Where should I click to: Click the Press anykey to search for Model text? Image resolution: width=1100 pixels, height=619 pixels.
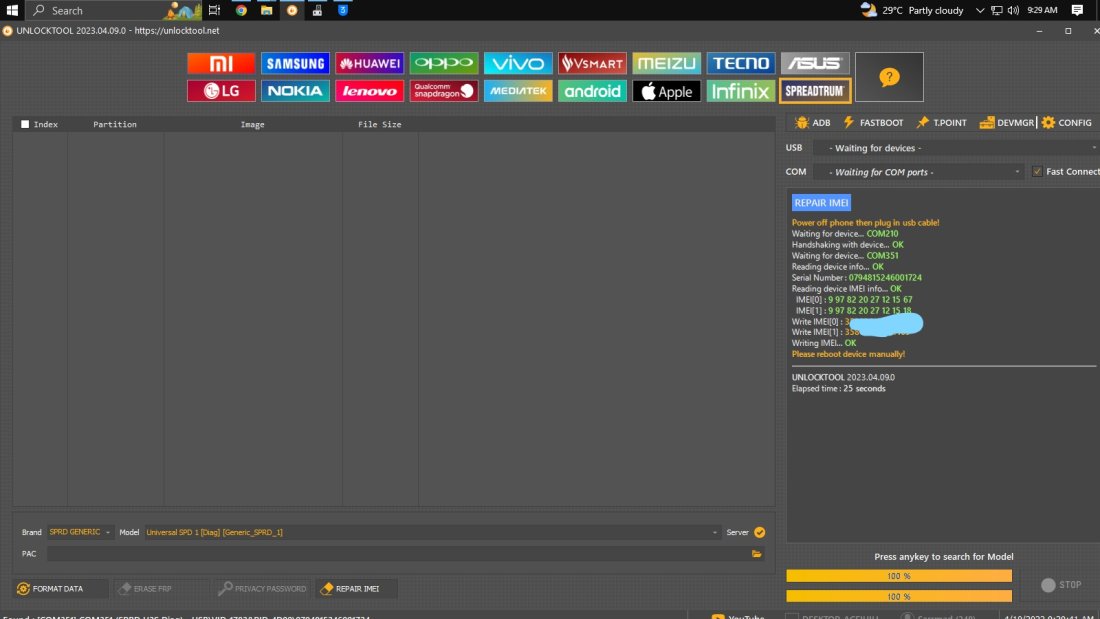944,557
